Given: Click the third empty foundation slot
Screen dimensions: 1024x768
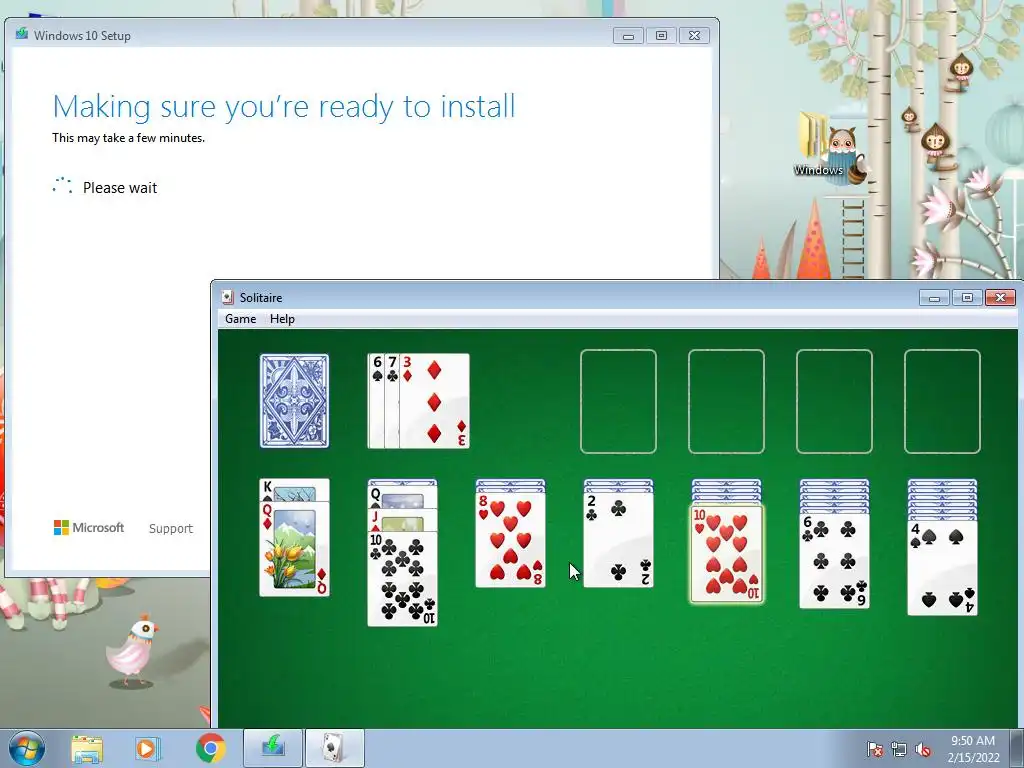Looking at the screenshot, I should click(834, 401).
